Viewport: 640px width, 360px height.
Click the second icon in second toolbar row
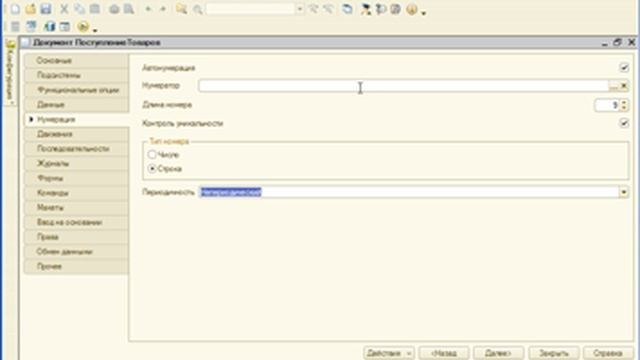coord(31,27)
